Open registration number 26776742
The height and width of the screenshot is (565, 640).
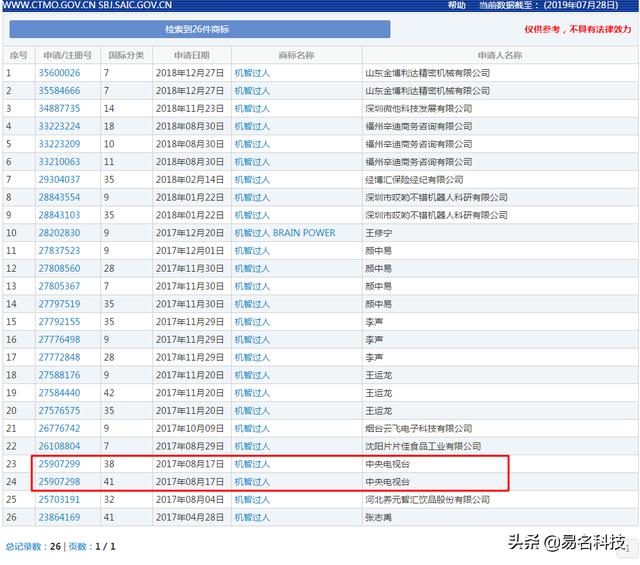click(59, 428)
